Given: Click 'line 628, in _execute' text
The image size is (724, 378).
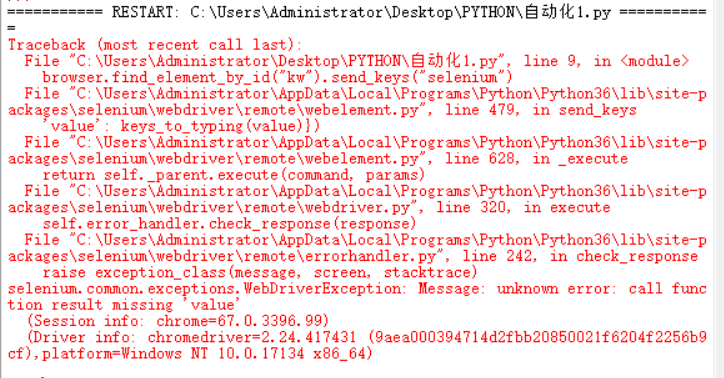Looking at the screenshot, I should (x=537, y=159).
